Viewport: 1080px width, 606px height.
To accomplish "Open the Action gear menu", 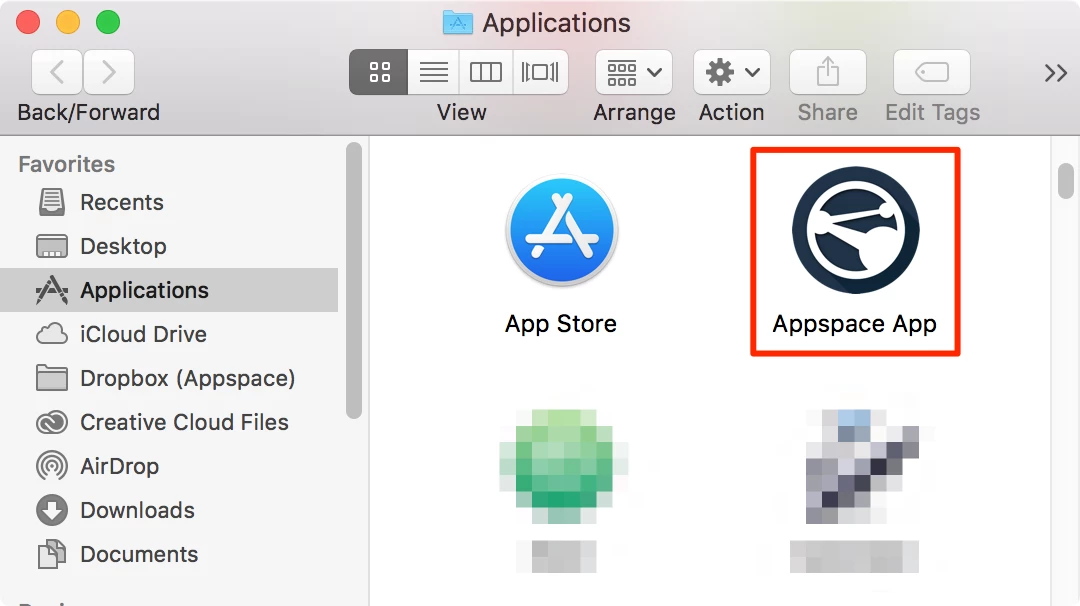I will click(x=731, y=72).
